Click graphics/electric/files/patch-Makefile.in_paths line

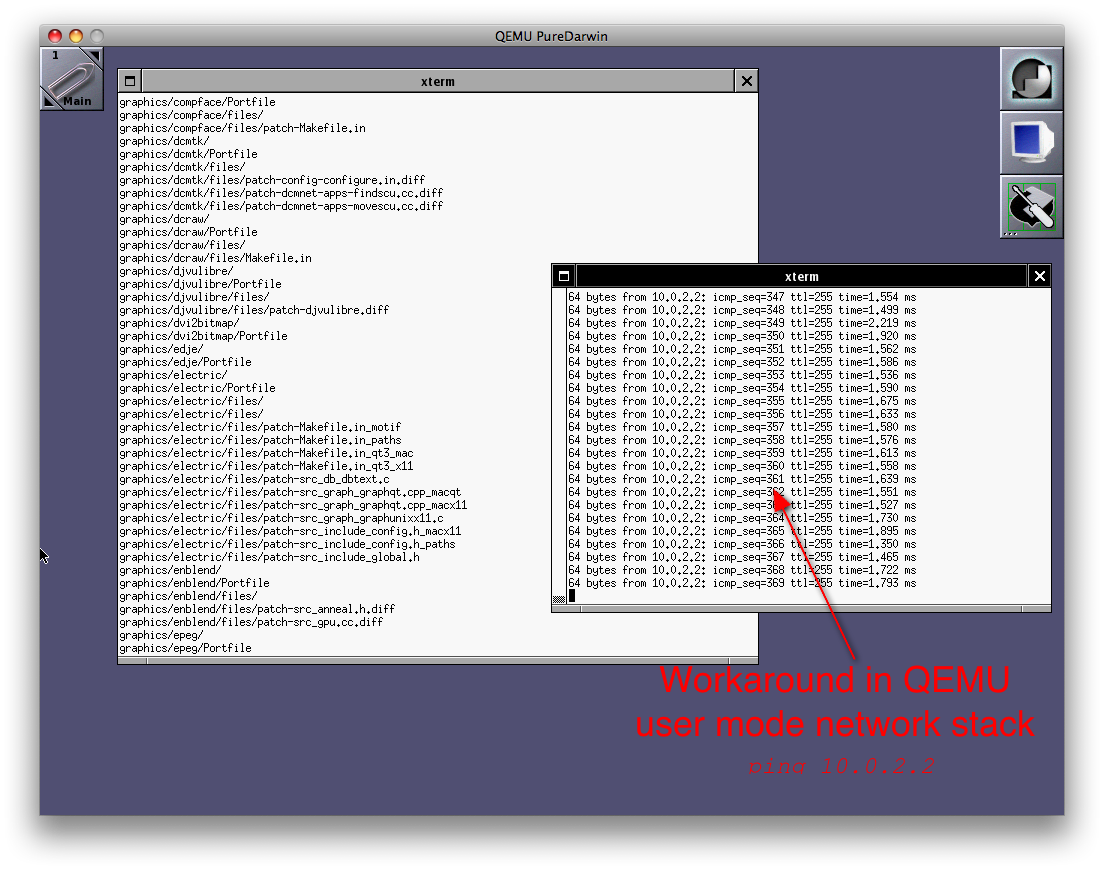[x=260, y=441]
